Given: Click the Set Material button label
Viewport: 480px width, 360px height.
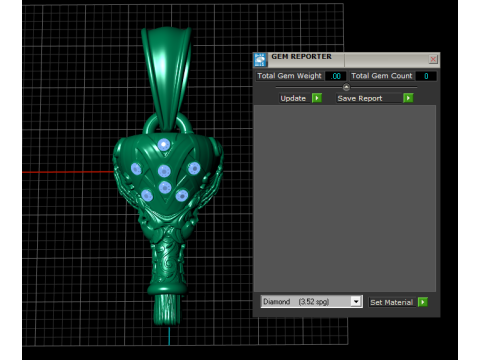Looking at the screenshot, I should coord(392,302).
